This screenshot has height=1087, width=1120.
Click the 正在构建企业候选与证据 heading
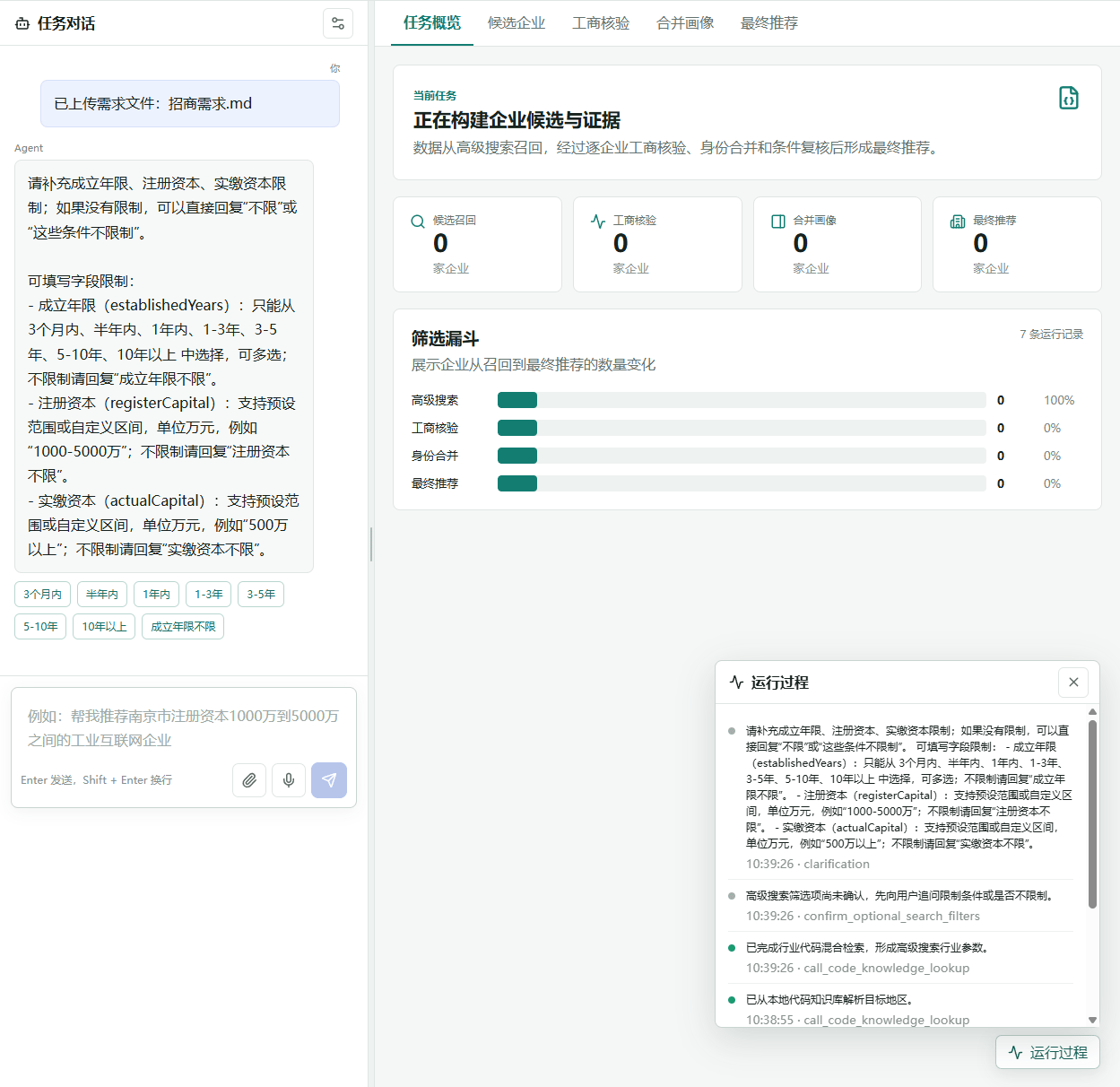pos(517,120)
